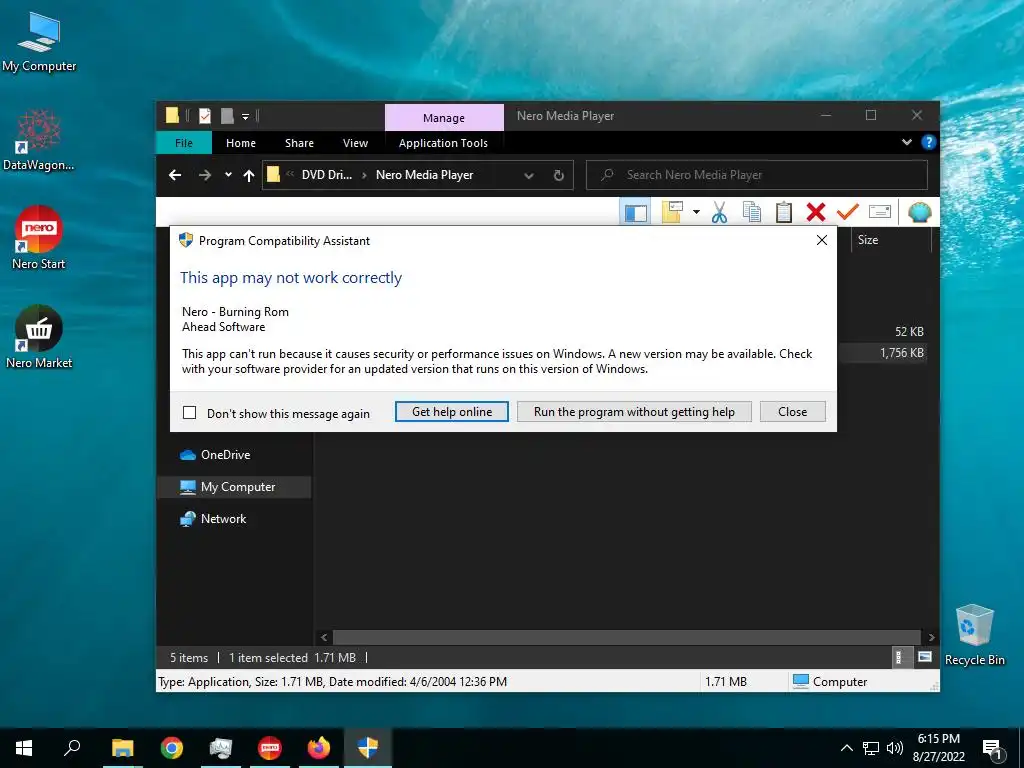Open the File tab
The width and height of the screenshot is (1024, 768).
click(x=184, y=143)
